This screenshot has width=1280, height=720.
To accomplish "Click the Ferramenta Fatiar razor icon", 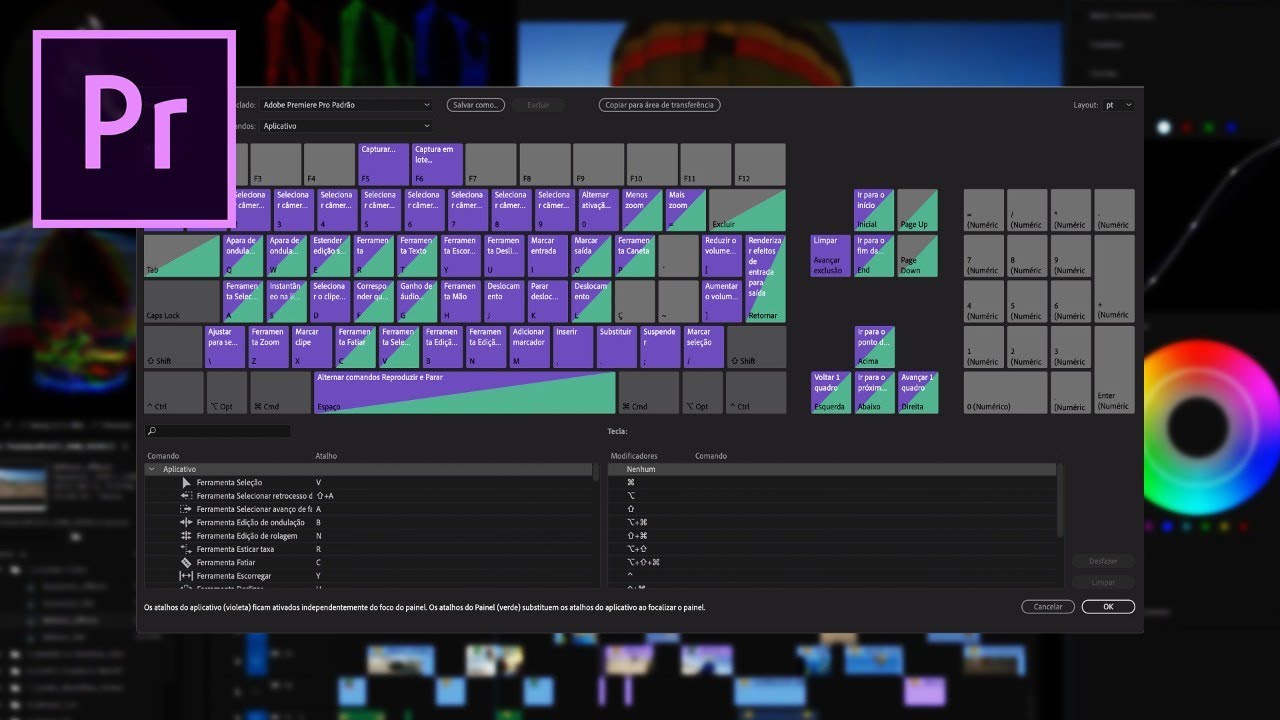I will (x=186, y=562).
